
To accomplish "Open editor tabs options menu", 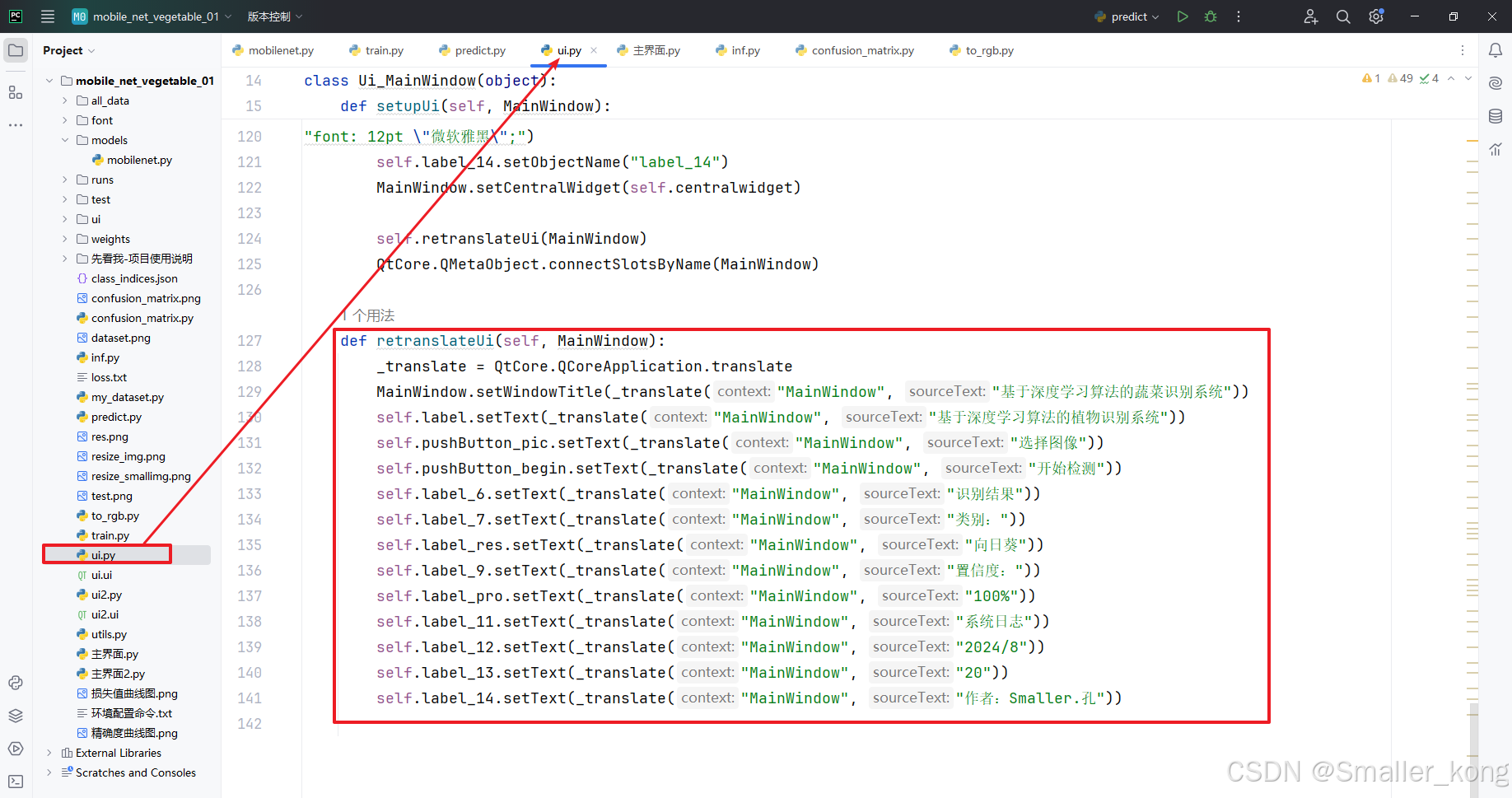I will point(1463,50).
